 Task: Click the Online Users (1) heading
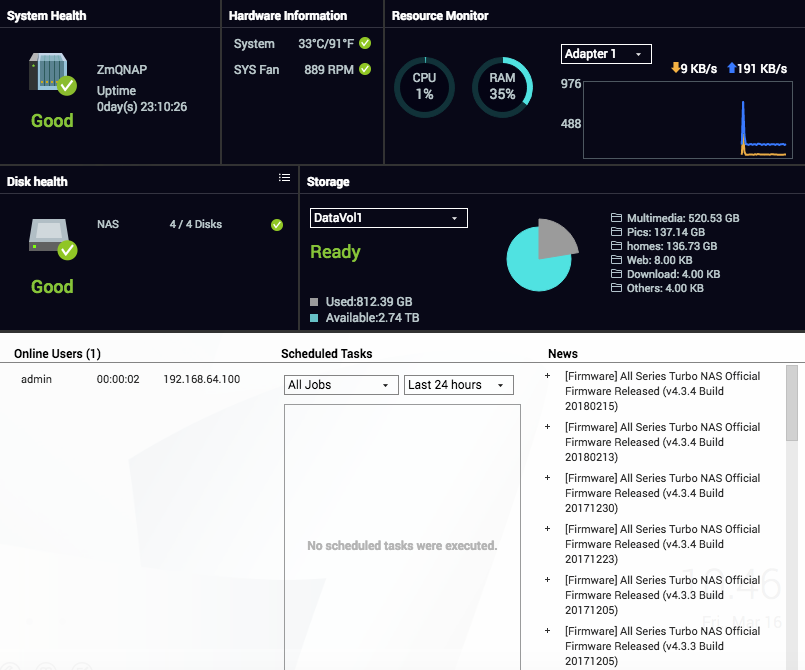(58, 354)
